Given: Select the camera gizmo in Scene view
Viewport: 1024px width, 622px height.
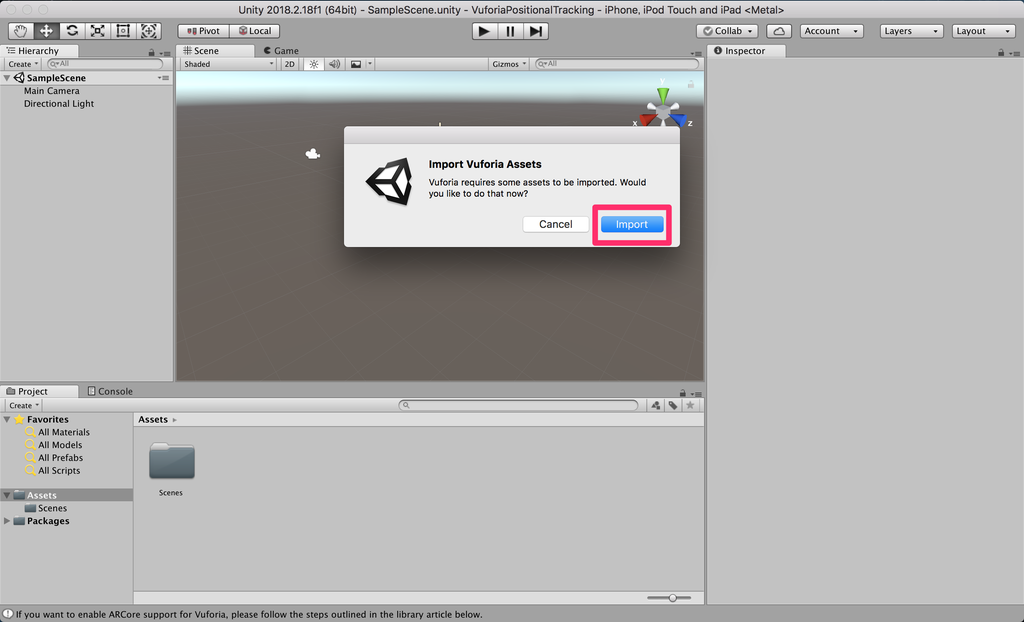Looking at the screenshot, I should click(313, 154).
